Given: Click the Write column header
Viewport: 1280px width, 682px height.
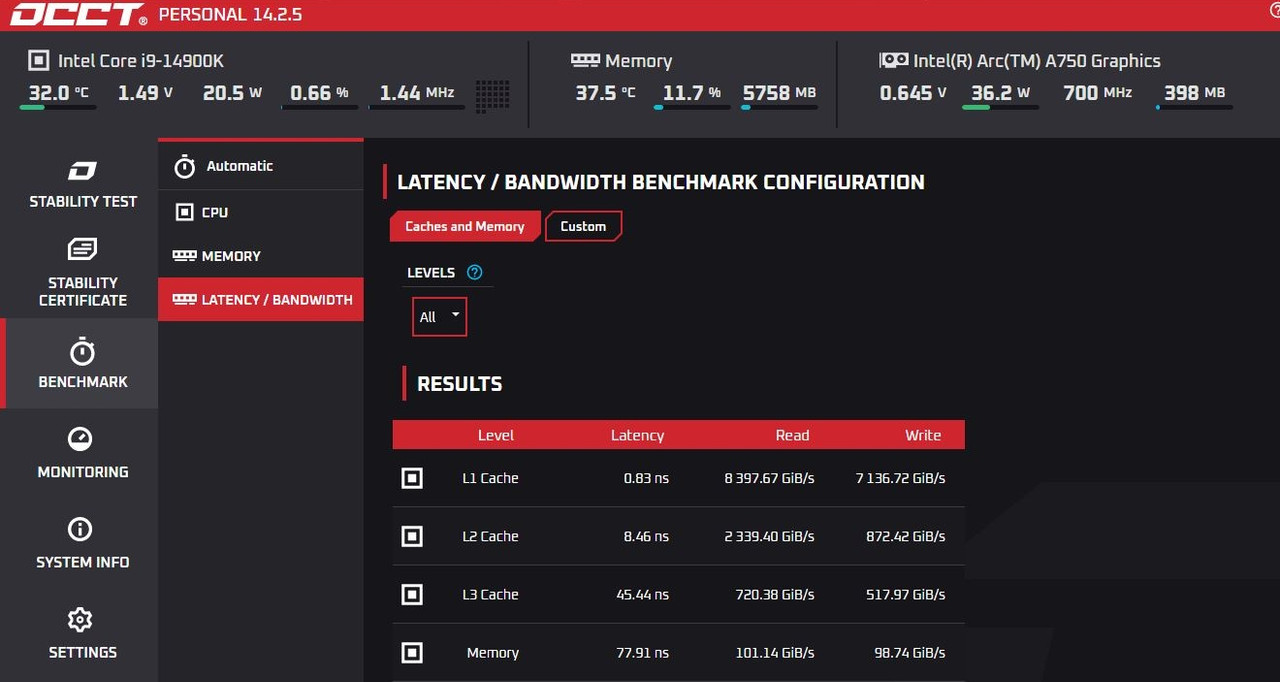Looking at the screenshot, I should pos(923,435).
